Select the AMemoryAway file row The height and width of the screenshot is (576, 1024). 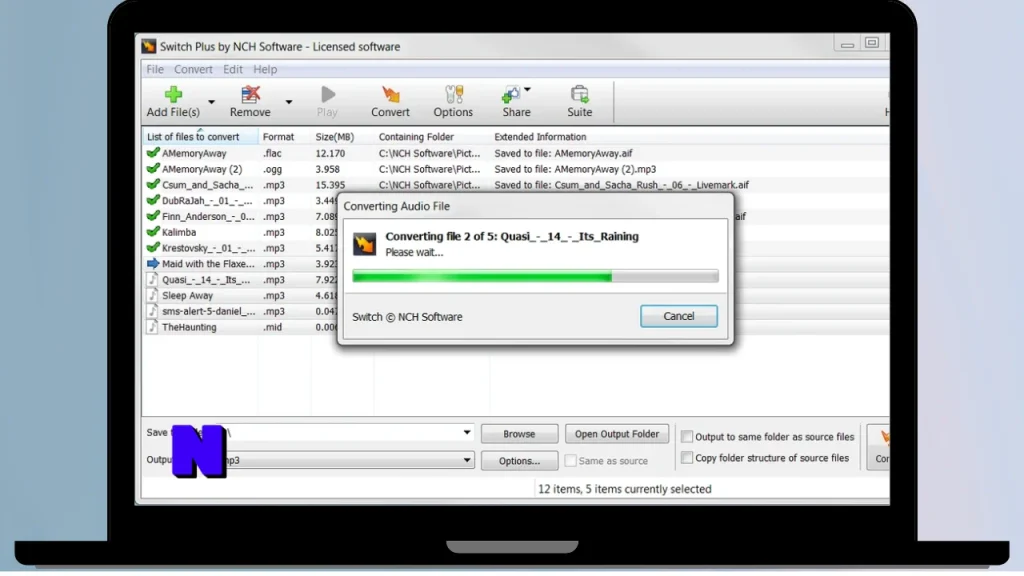tap(516, 153)
